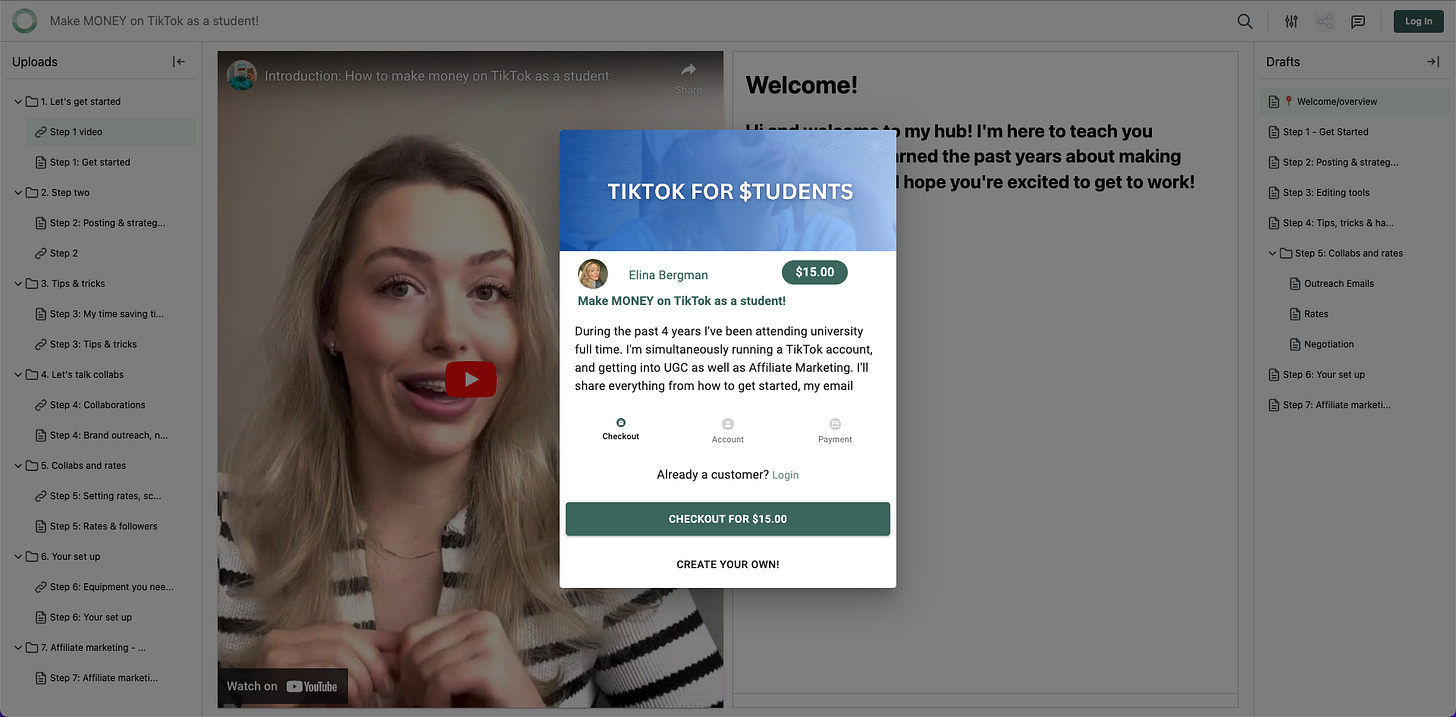Open 'Step 4: Brand outreach, n...' document

(112, 435)
